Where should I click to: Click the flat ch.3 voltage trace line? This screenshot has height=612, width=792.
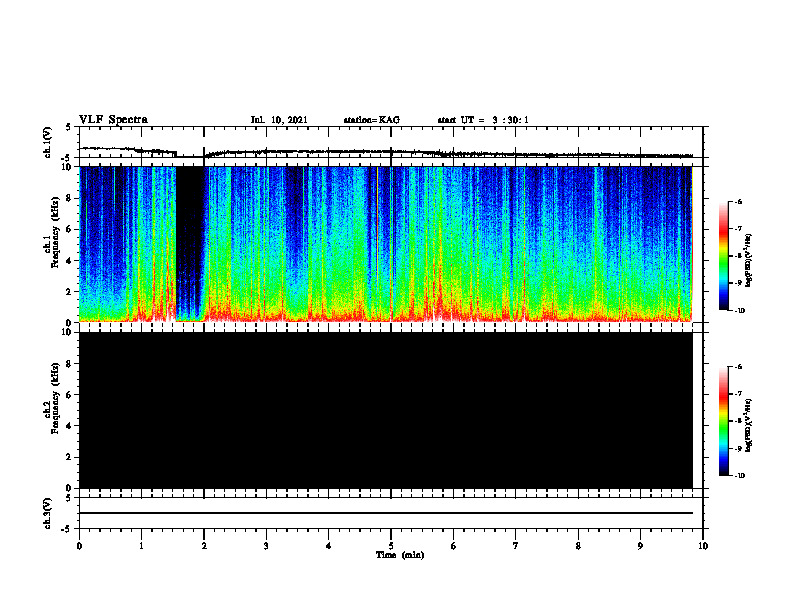point(386,513)
